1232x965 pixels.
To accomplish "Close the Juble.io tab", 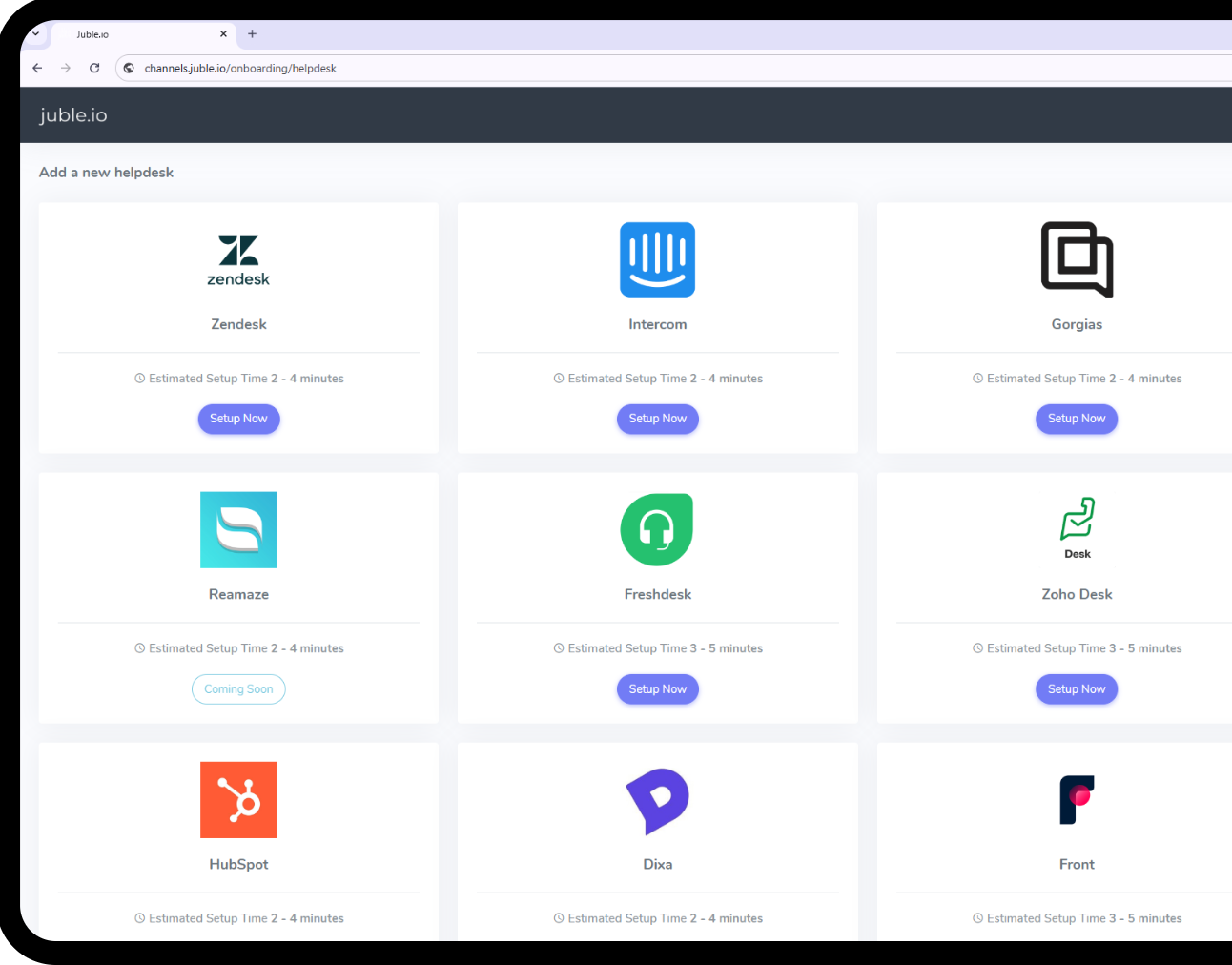I will pos(223,33).
